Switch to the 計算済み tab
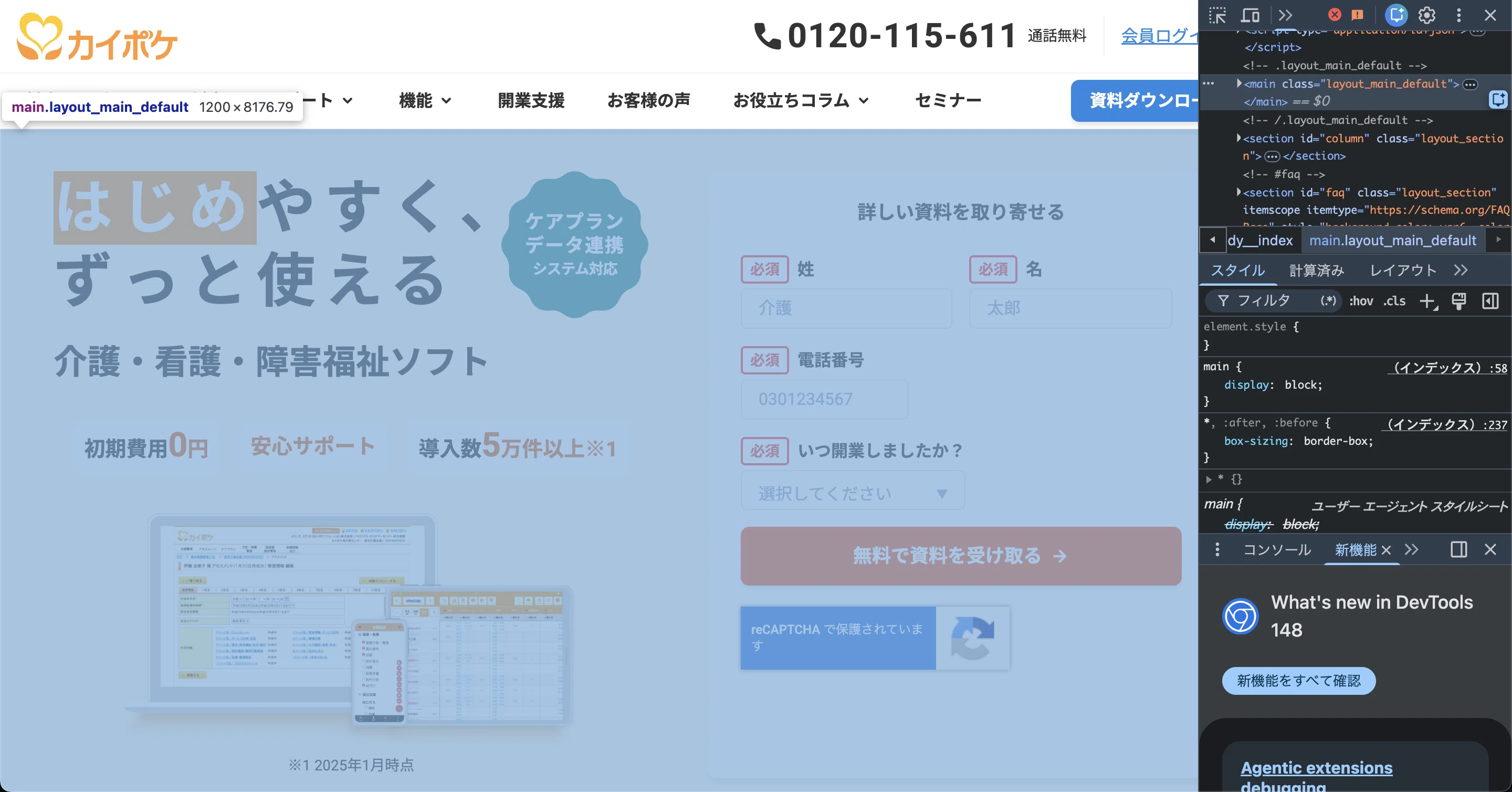Viewport: 1512px width, 792px height. click(x=1317, y=270)
